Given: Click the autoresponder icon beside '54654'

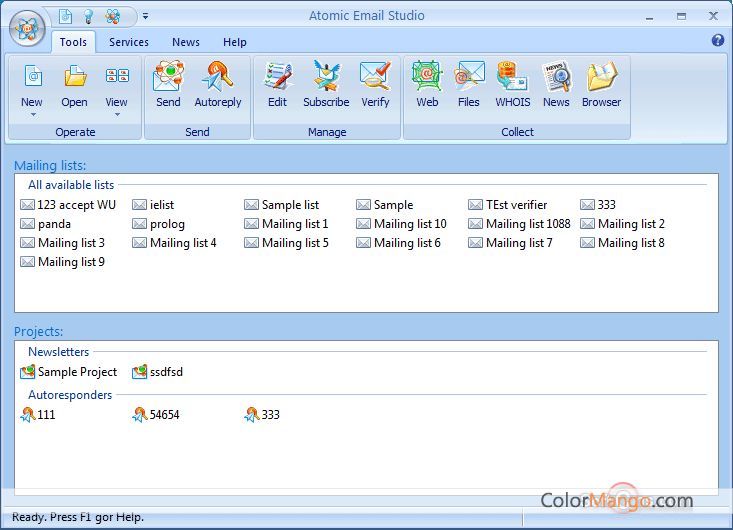Looking at the screenshot, I should (x=140, y=414).
